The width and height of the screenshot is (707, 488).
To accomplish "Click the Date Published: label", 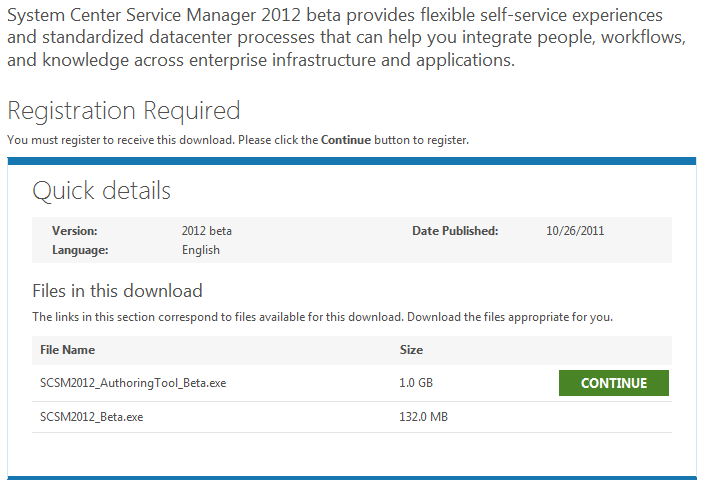I will click(x=455, y=231).
